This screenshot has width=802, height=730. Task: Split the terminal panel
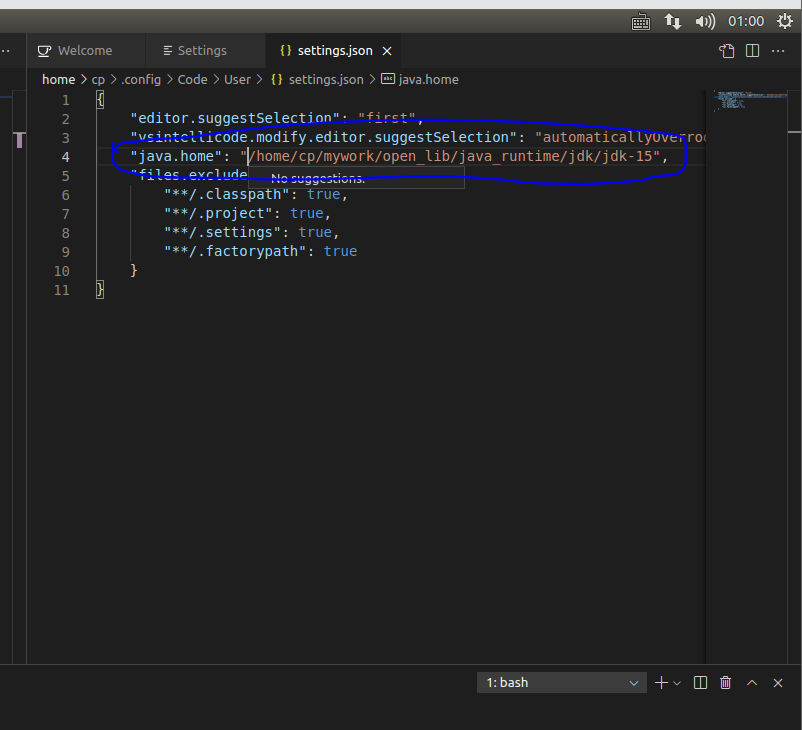pyautogui.click(x=700, y=682)
